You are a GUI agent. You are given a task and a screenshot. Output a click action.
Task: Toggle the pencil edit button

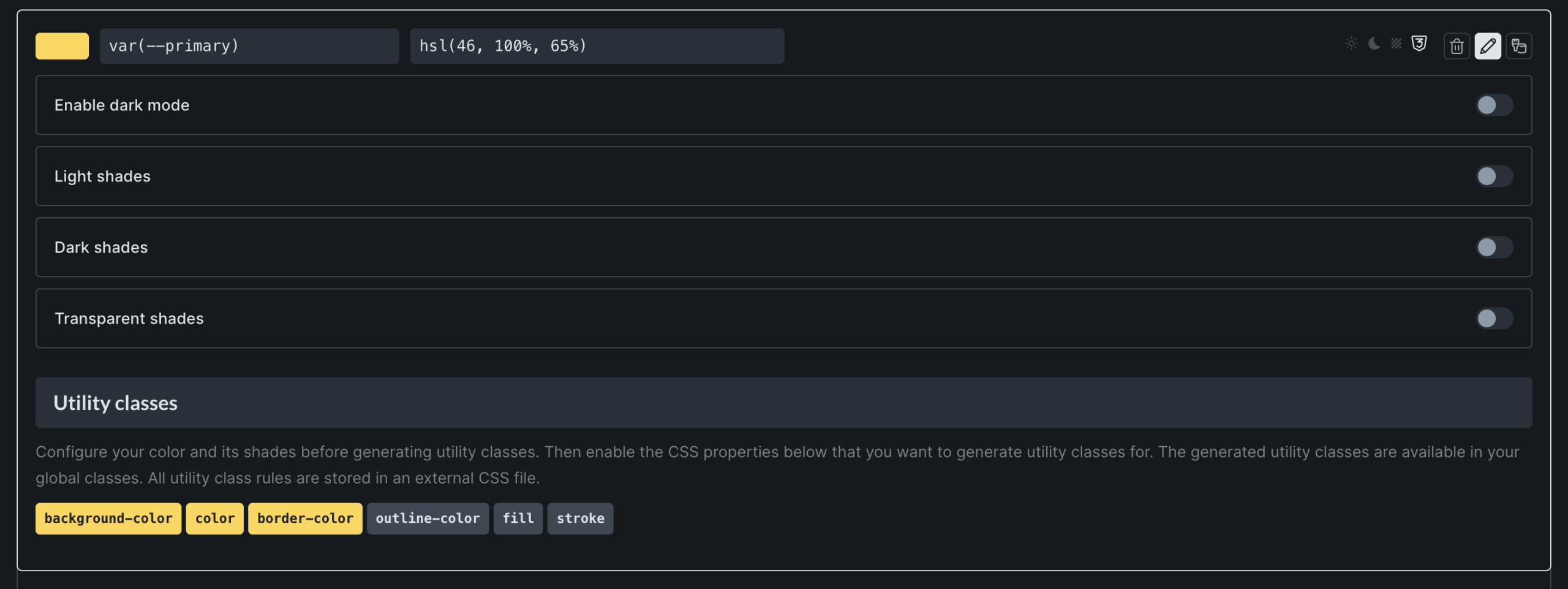[1488, 47]
